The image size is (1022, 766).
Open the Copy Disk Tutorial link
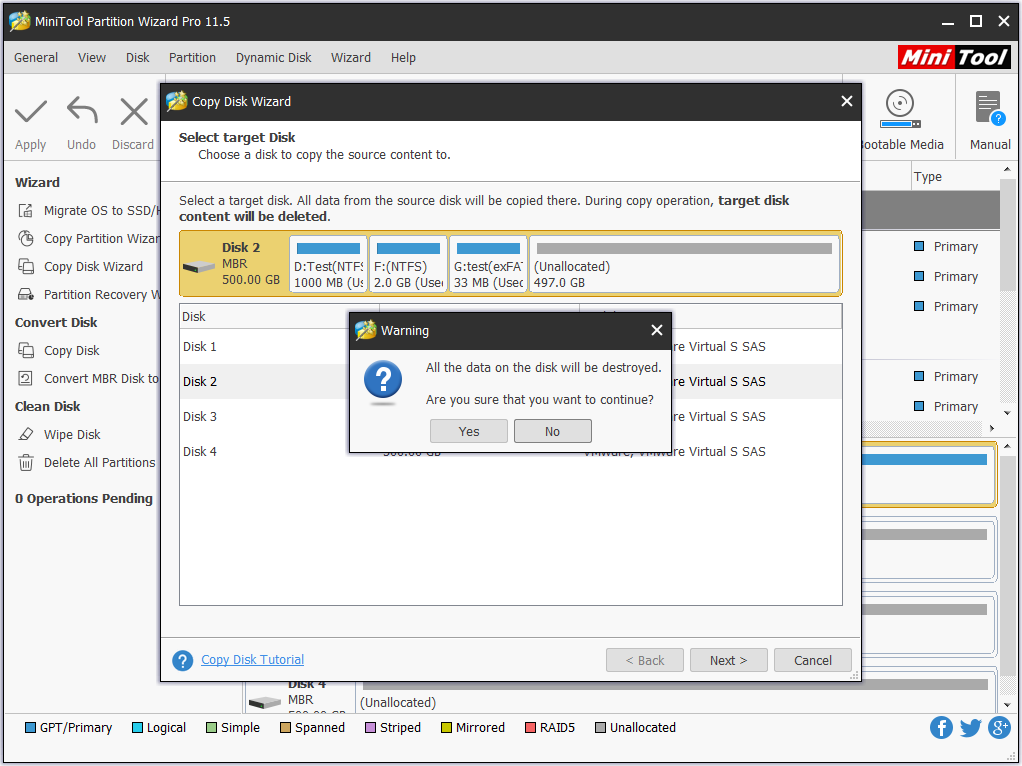[252, 660]
